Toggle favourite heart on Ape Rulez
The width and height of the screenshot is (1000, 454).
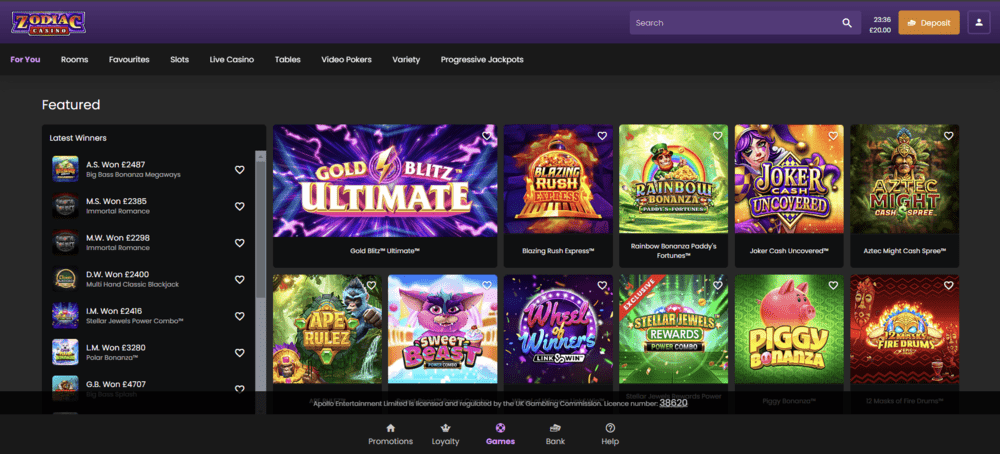click(x=371, y=286)
